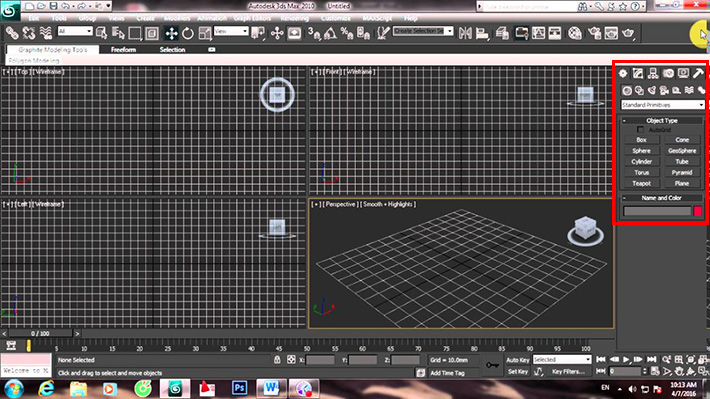This screenshot has width=710, height=399.
Task: Click Play Animation button
Action: [x=626, y=360]
